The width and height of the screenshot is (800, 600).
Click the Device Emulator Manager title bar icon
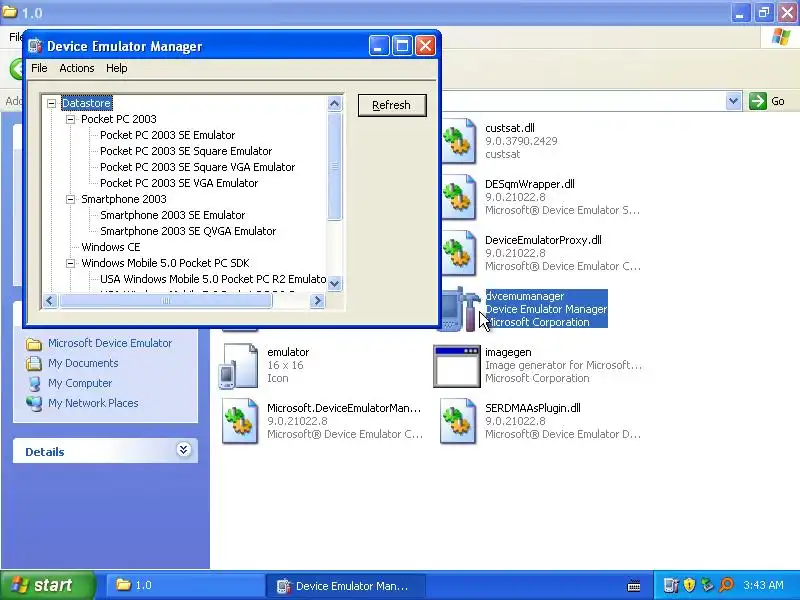35,46
